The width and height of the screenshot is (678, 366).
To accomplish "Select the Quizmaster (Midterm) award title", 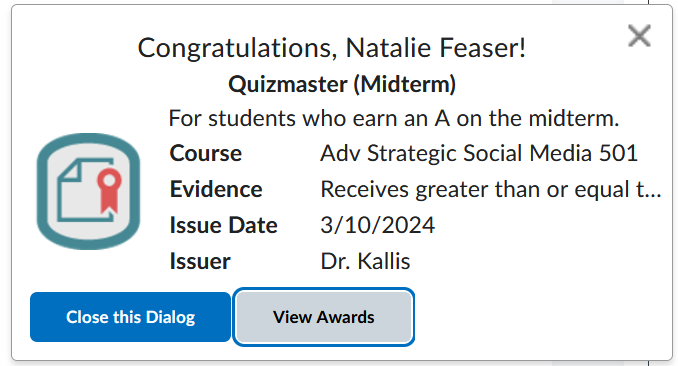I will tap(342, 84).
